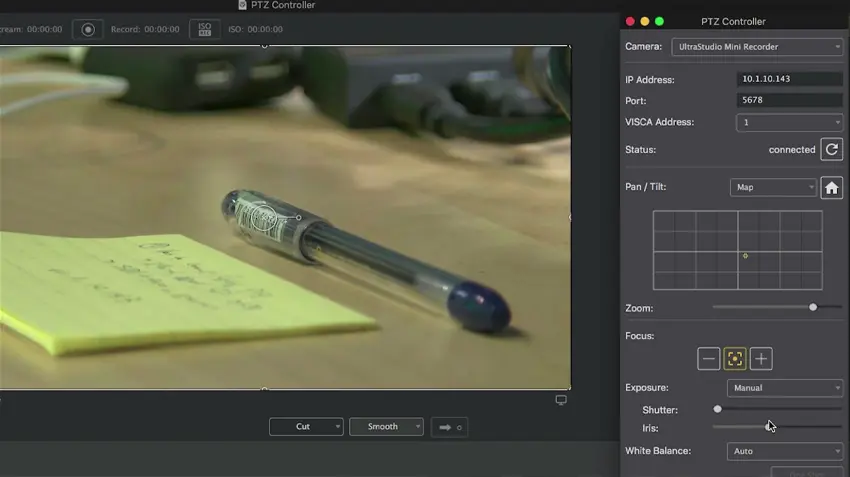Click the Zoom slider handle
Image resolution: width=850 pixels, height=477 pixels.
pyautogui.click(x=813, y=307)
